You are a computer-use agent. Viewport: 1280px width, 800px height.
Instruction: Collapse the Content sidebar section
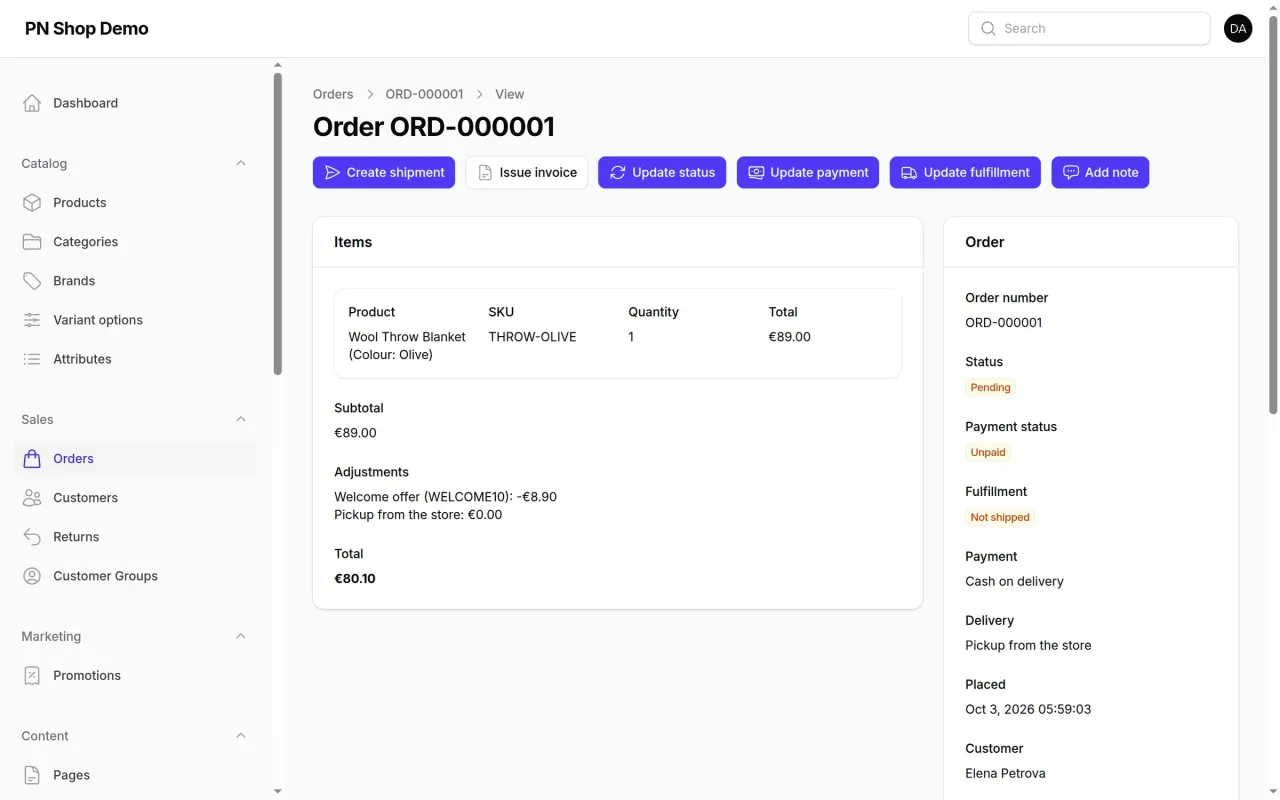pos(241,736)
